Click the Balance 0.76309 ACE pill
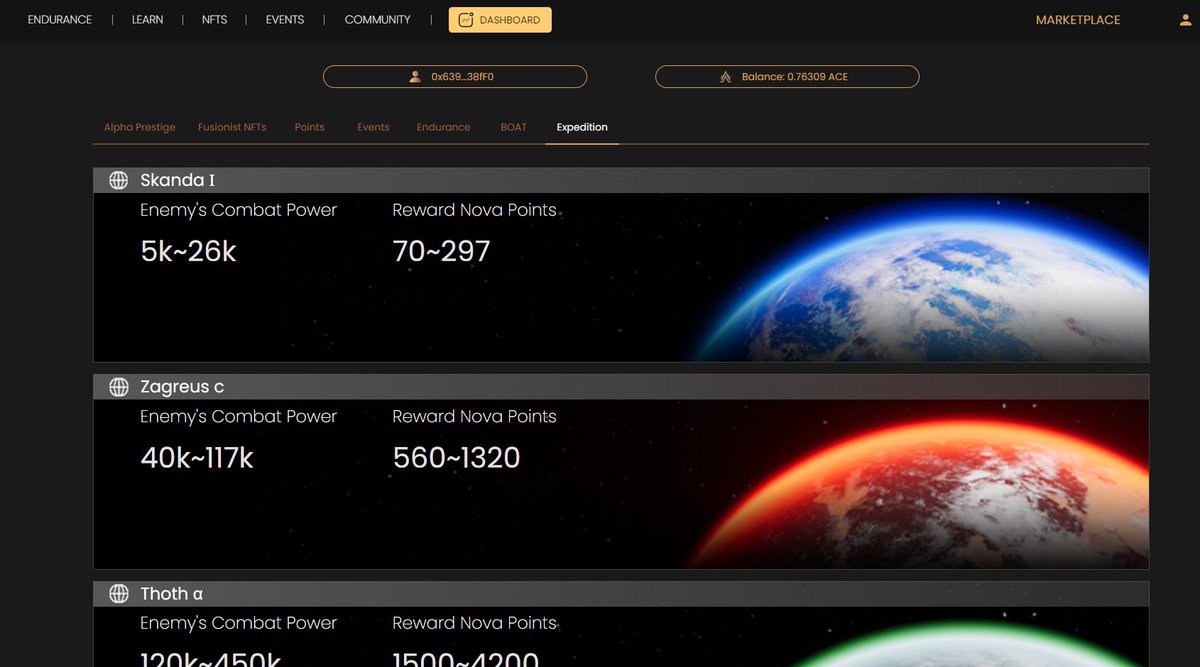 pyautogui.click(x=787, y=76)
